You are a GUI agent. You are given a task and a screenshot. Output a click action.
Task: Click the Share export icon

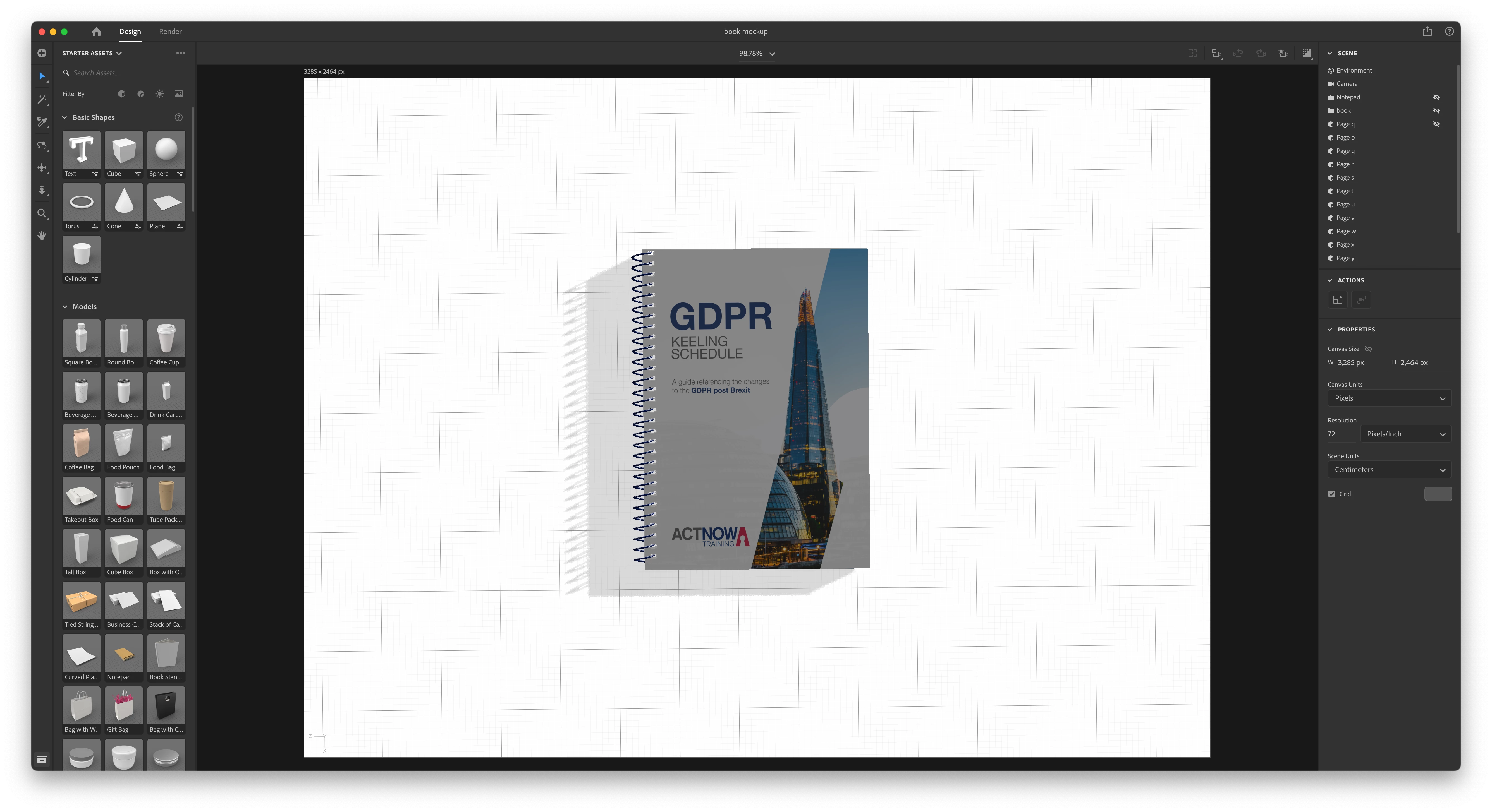click(1427, 32)
